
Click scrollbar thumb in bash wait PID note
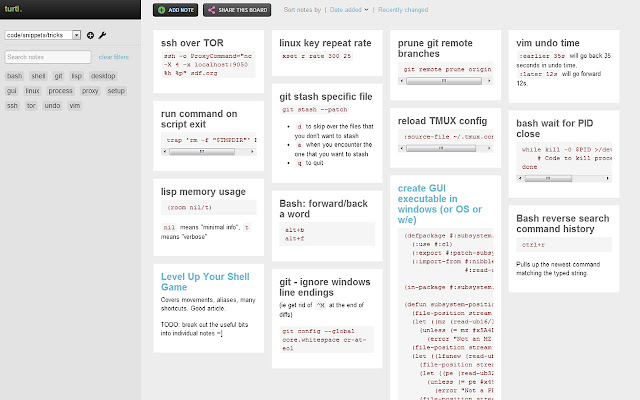pyautogui.click(x=548, y=178)
